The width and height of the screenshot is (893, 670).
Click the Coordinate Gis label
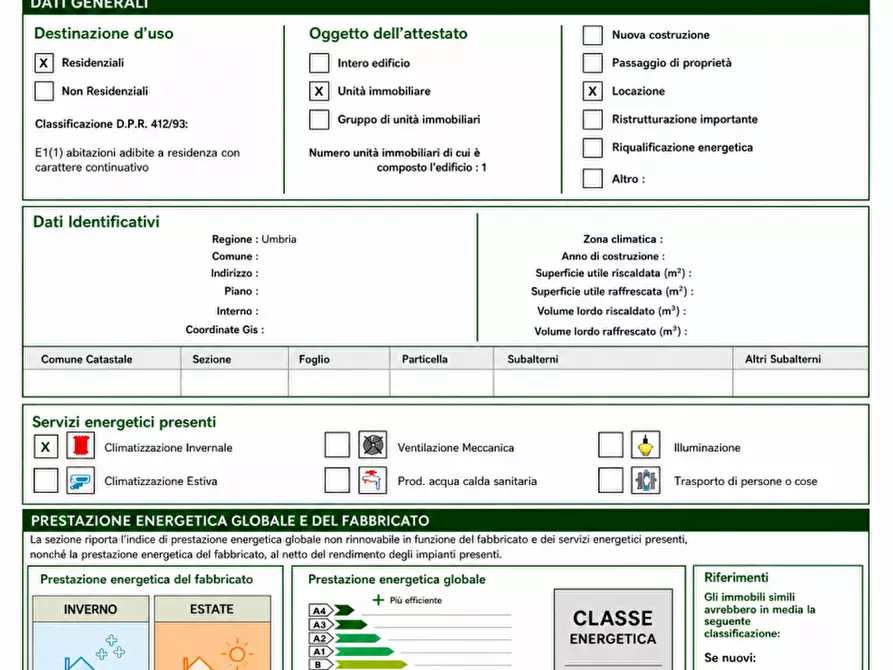[224, 329]
